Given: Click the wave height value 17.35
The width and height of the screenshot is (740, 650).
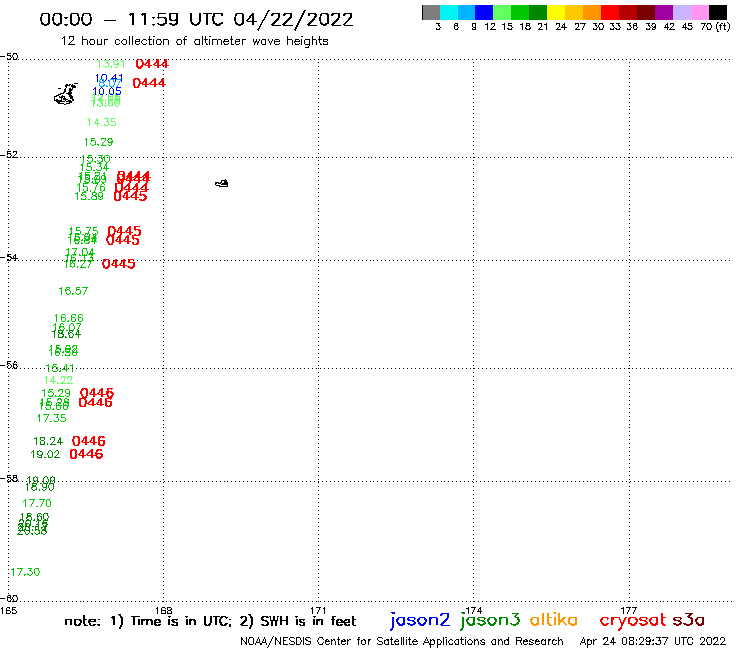Looking at the screenshot, I should coord(51,418).
